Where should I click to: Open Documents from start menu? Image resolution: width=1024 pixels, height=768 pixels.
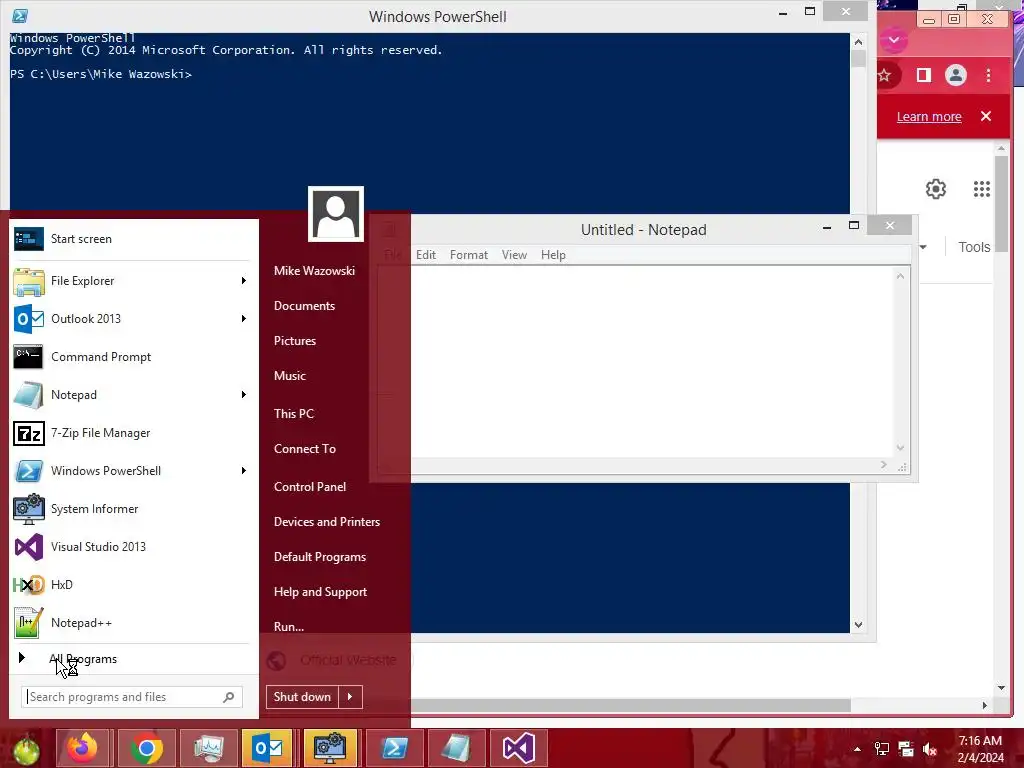click(x=304, y=306)
